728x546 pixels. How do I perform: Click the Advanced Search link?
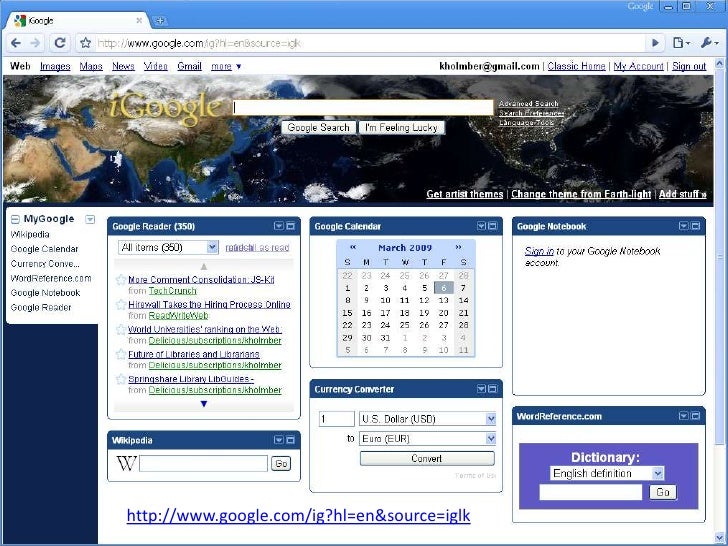528,104
